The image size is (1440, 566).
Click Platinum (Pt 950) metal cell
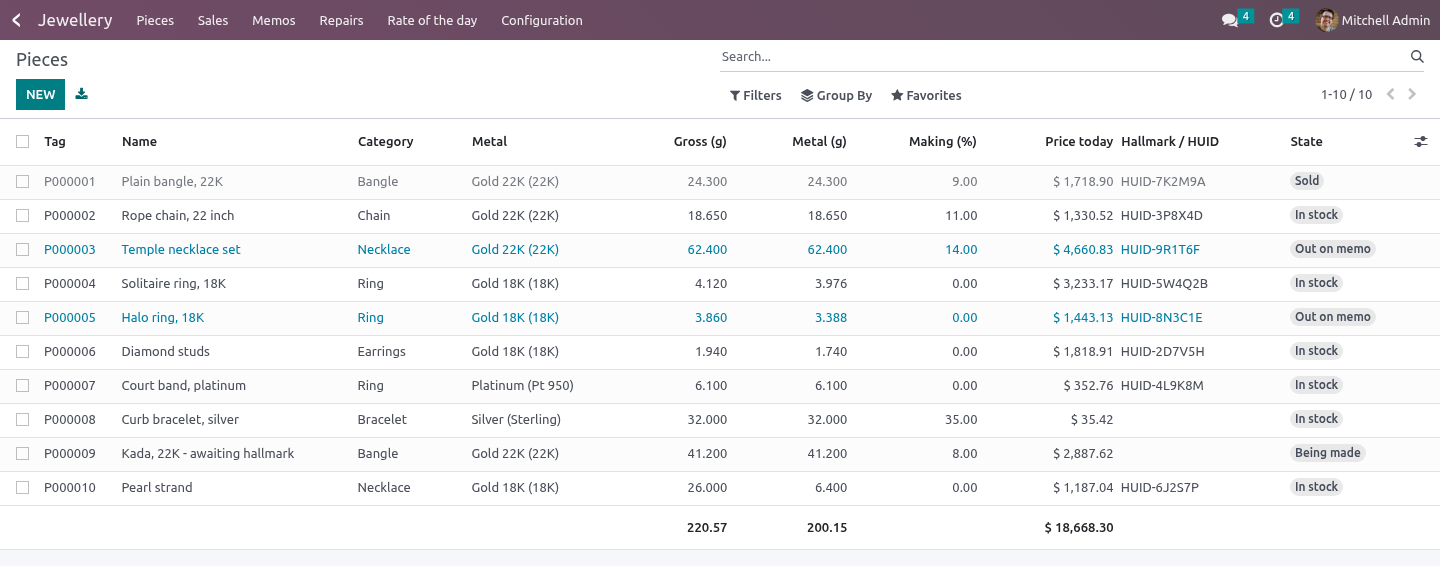pyautogui.click(x=523, y=386)
